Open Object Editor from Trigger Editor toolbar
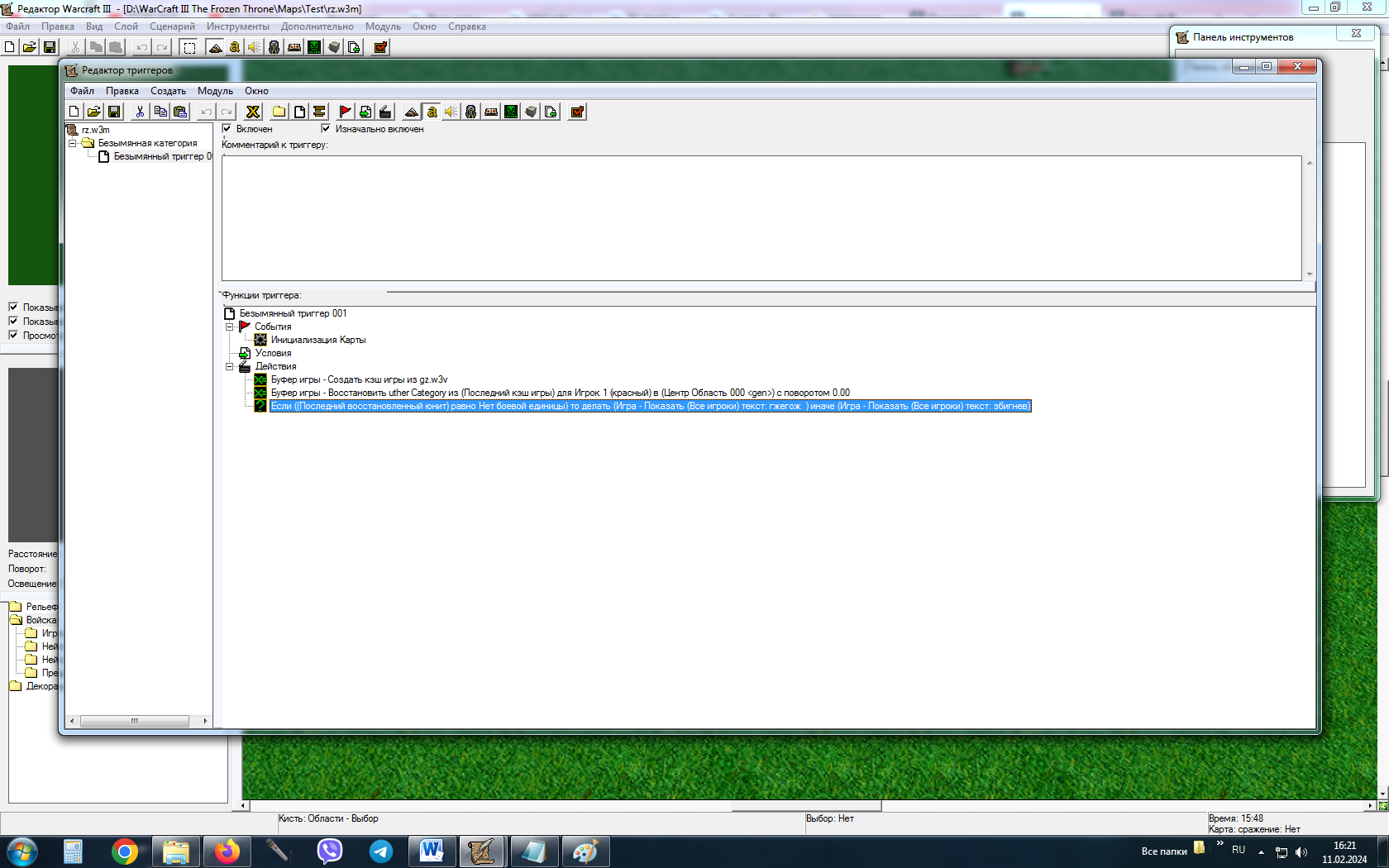This screenshot has height=868, width=1389. point(471,112)
